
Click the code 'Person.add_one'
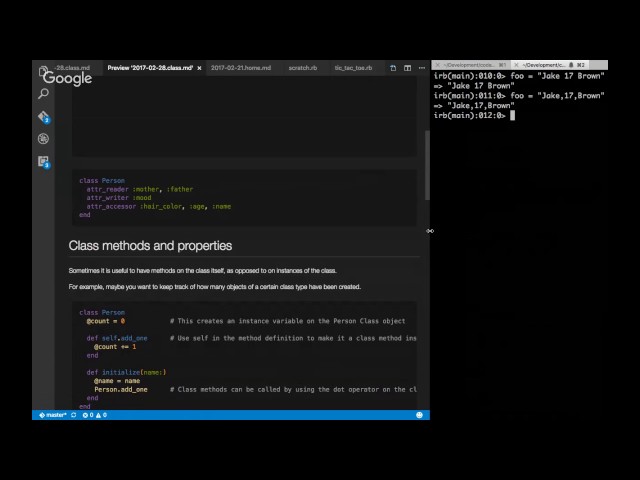click(x=121, y=389)
